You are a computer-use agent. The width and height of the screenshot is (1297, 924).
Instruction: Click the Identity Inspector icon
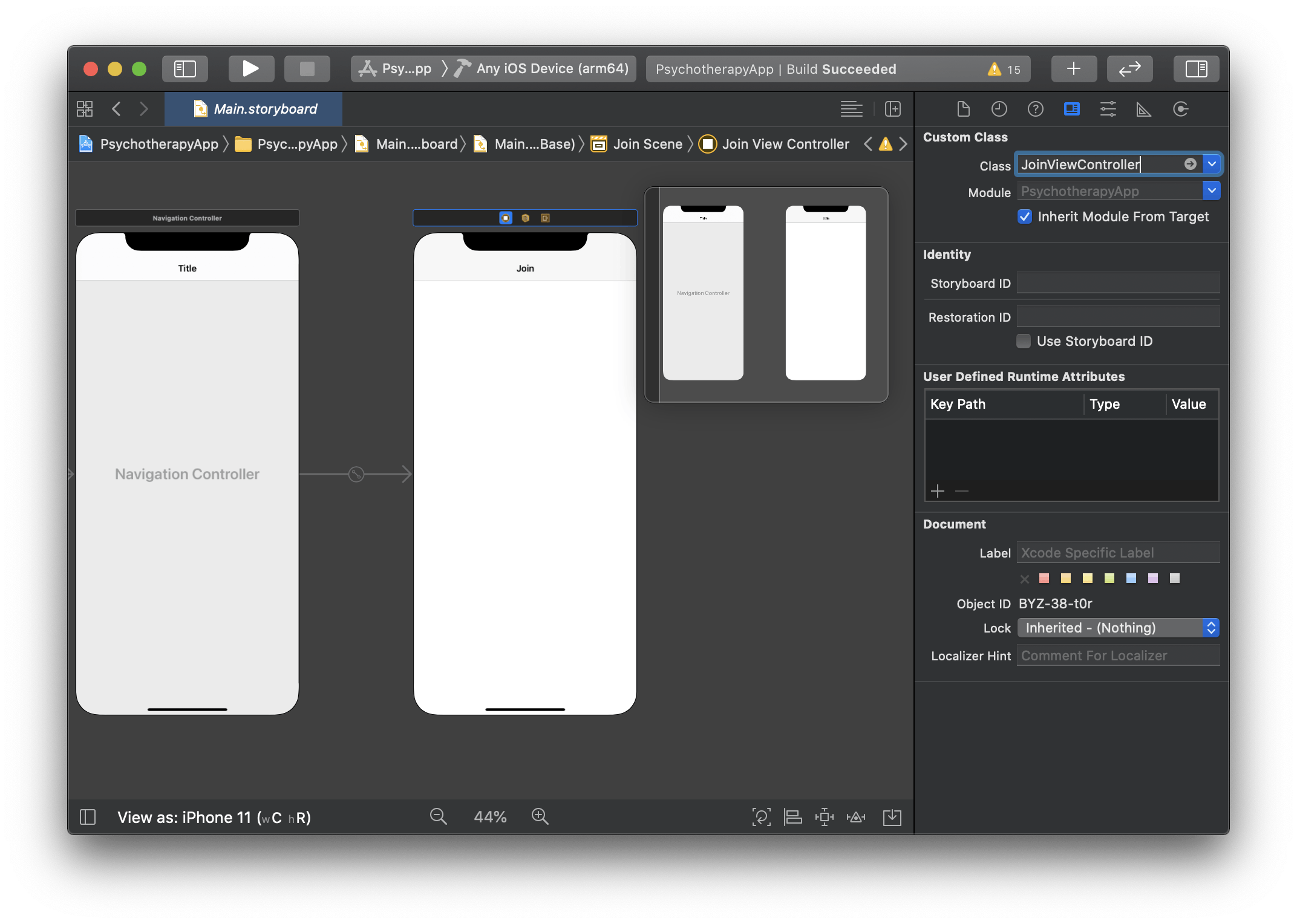coord(1072,107)
